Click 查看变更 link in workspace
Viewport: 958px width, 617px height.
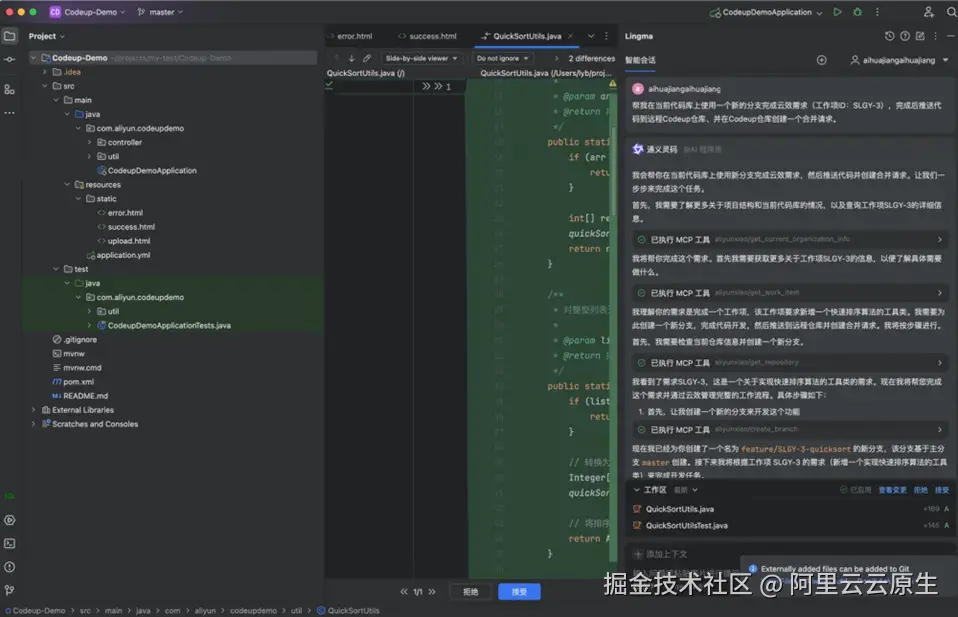click(x=892, y=490)
